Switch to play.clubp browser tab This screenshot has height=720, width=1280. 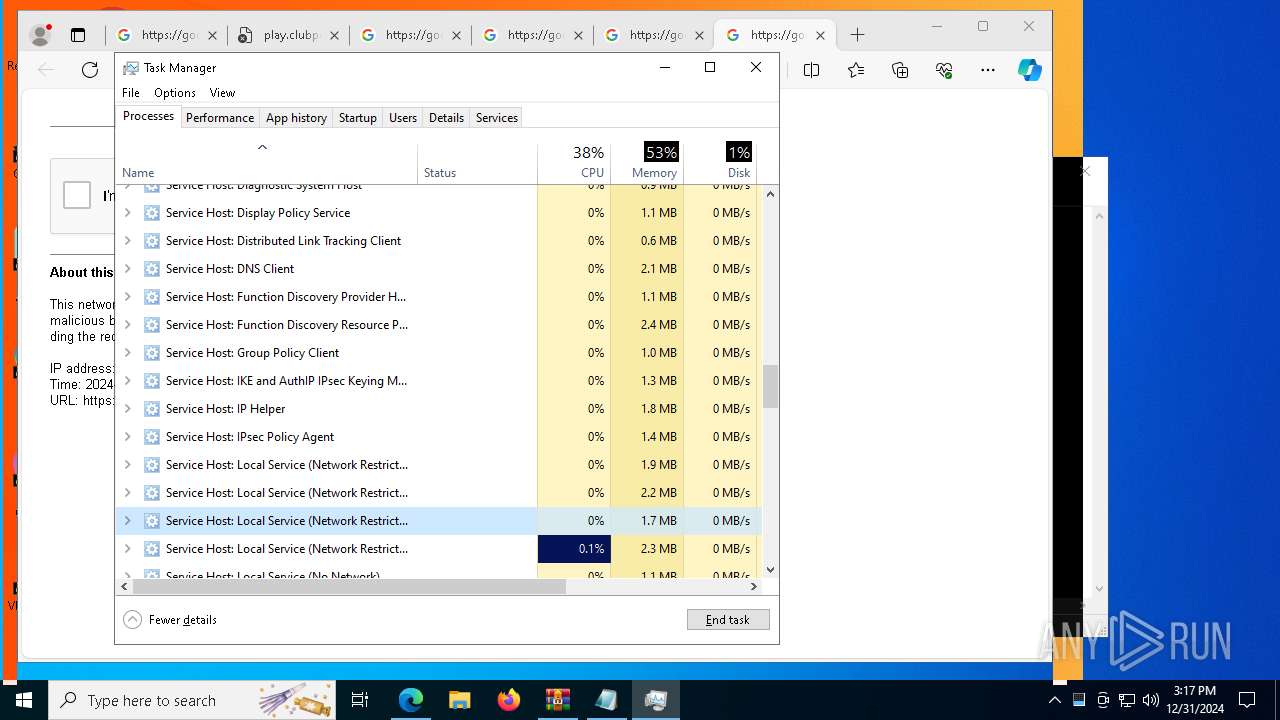coord(288,35)
